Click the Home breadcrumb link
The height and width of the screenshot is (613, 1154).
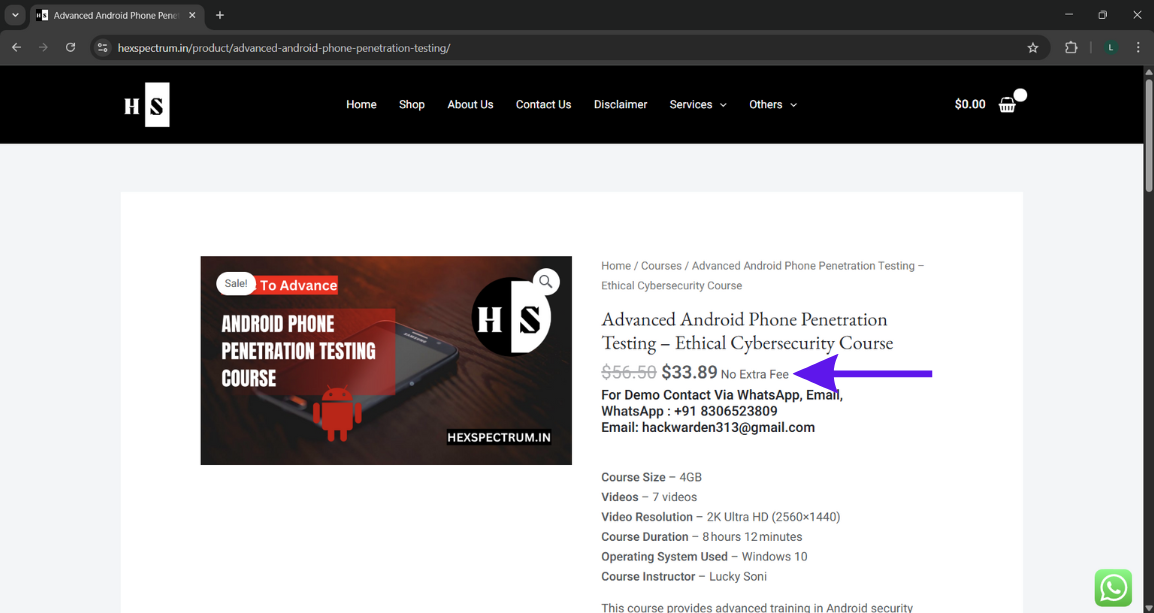(x=616, y=266)
